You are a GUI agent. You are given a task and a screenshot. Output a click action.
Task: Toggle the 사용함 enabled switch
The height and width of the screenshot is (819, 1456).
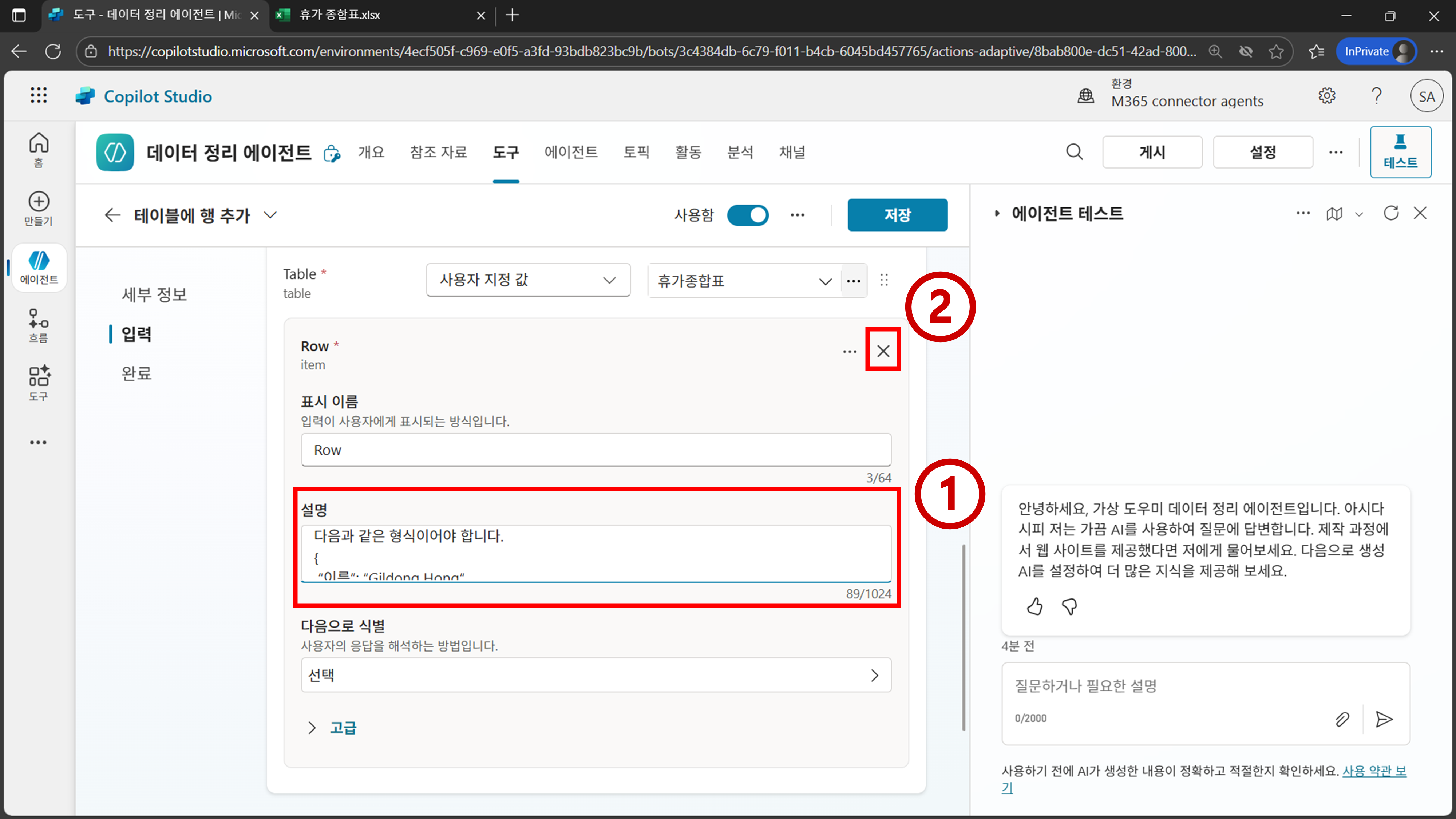tap(747, 215)
